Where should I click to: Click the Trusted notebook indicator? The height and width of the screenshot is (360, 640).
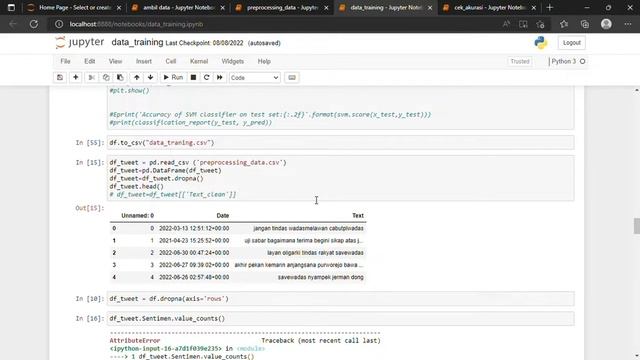coord(520,61)
